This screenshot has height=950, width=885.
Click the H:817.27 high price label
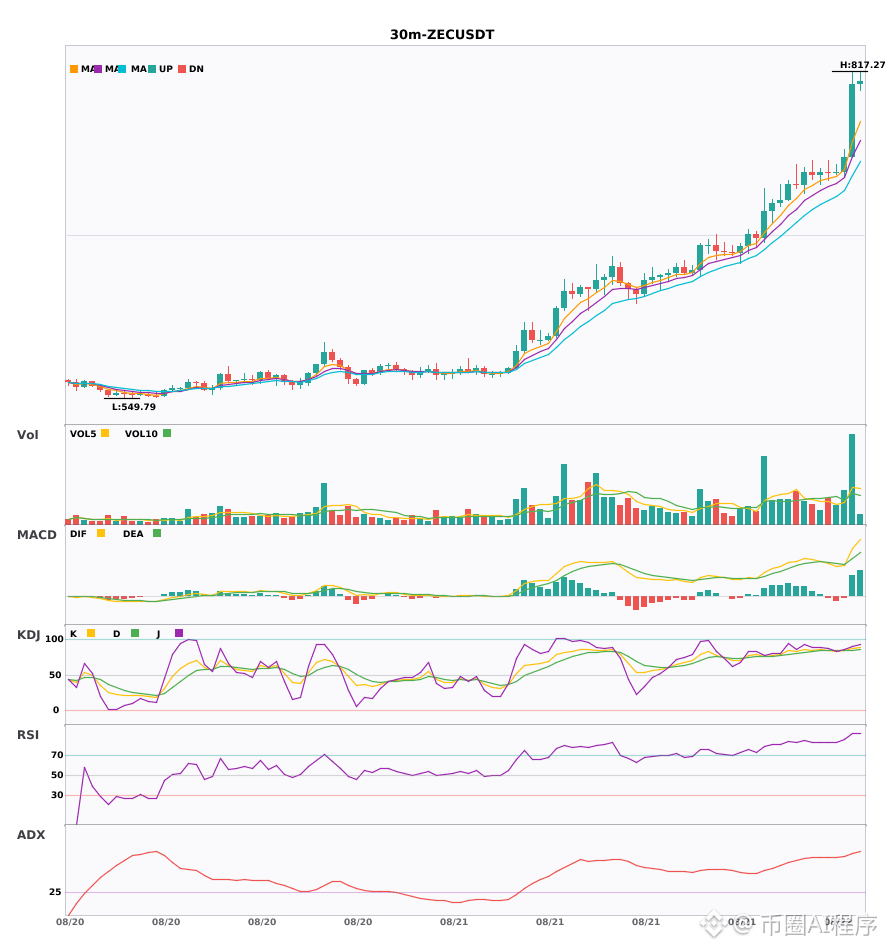862,65
